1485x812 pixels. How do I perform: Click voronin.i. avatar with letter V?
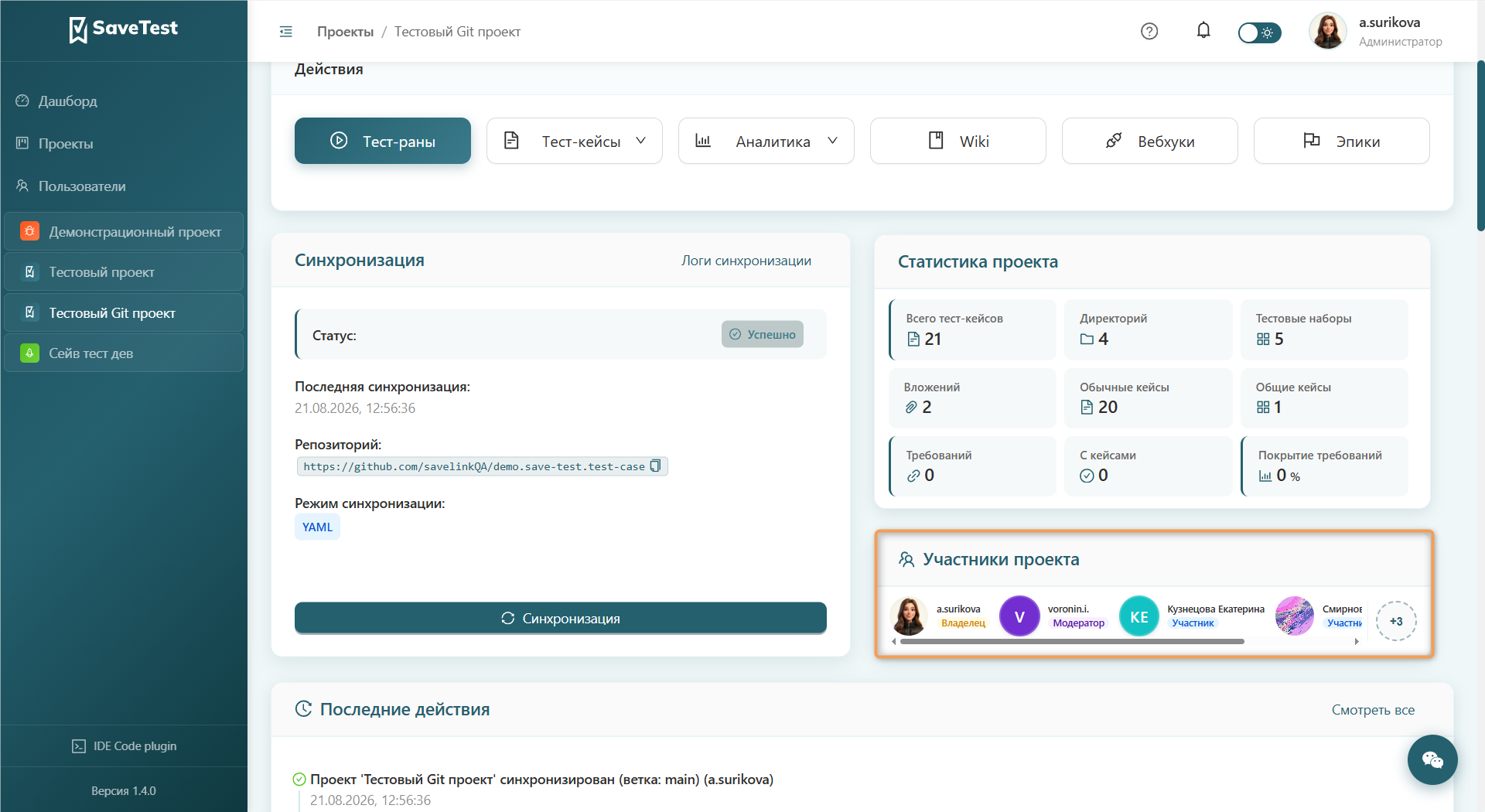pos(1019,616)
